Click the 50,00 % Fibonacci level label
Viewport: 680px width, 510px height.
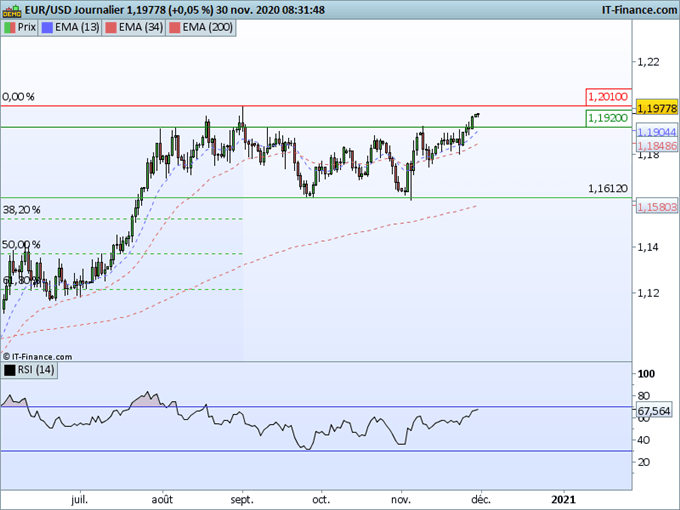pyautogui.click(x=21, y=245)
